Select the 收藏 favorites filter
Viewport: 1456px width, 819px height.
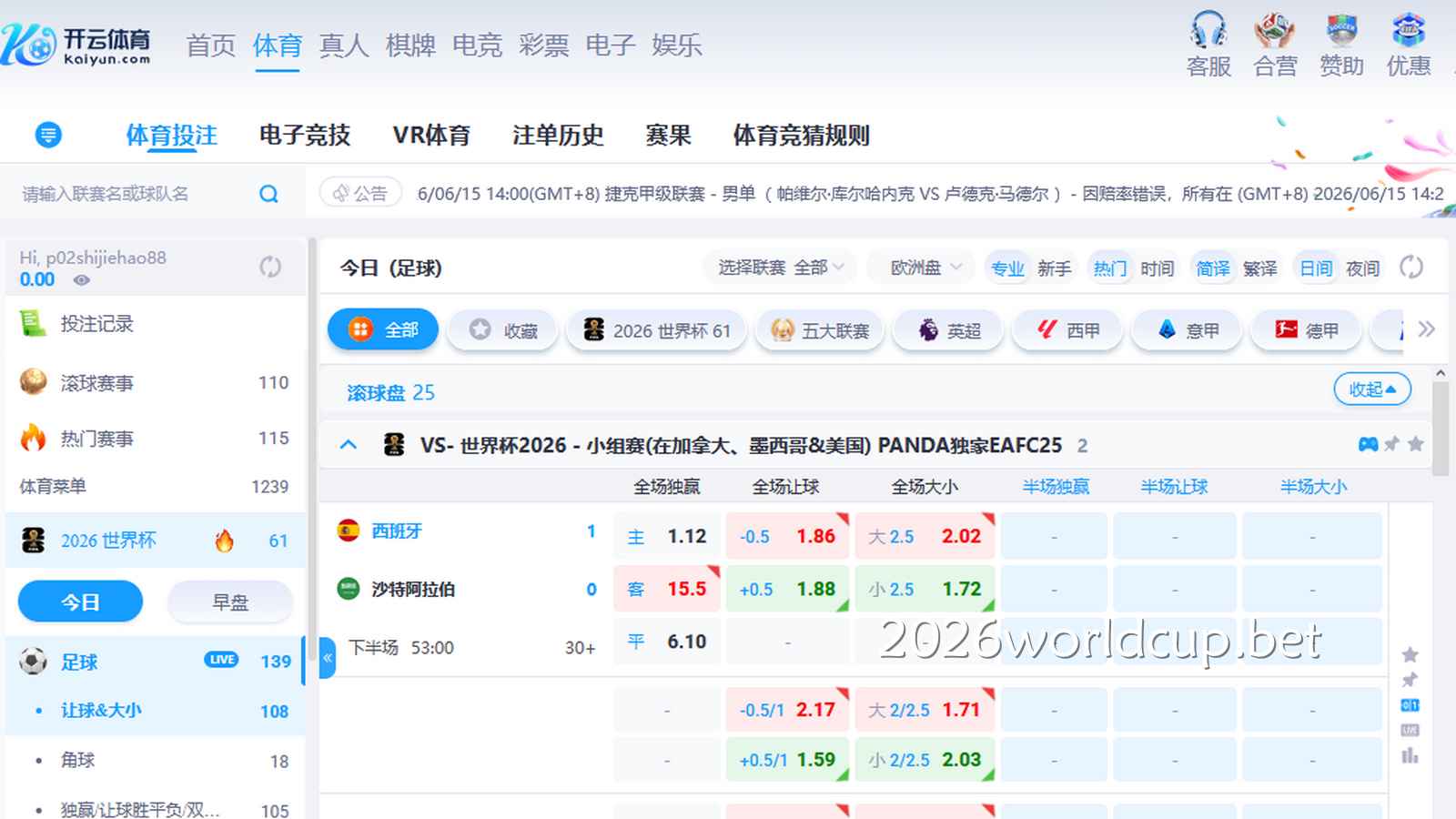click(x=502, y=329)
